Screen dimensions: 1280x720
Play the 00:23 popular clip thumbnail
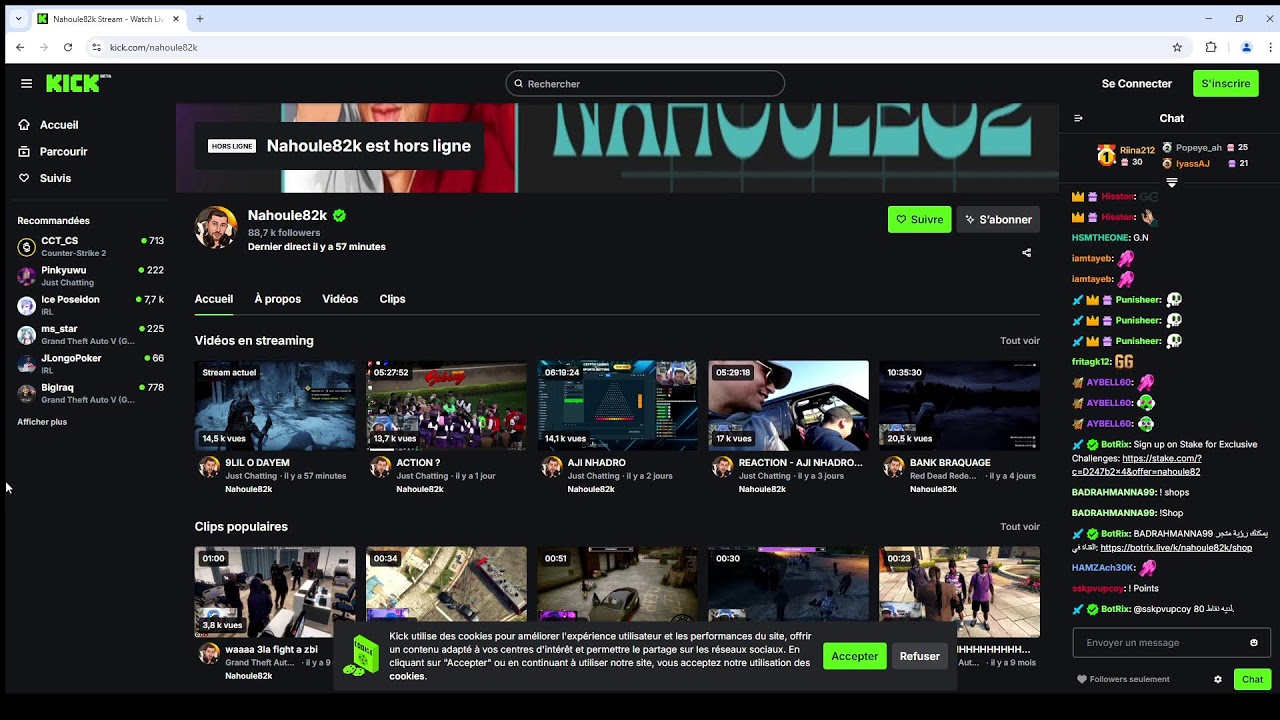pos(960,592)
